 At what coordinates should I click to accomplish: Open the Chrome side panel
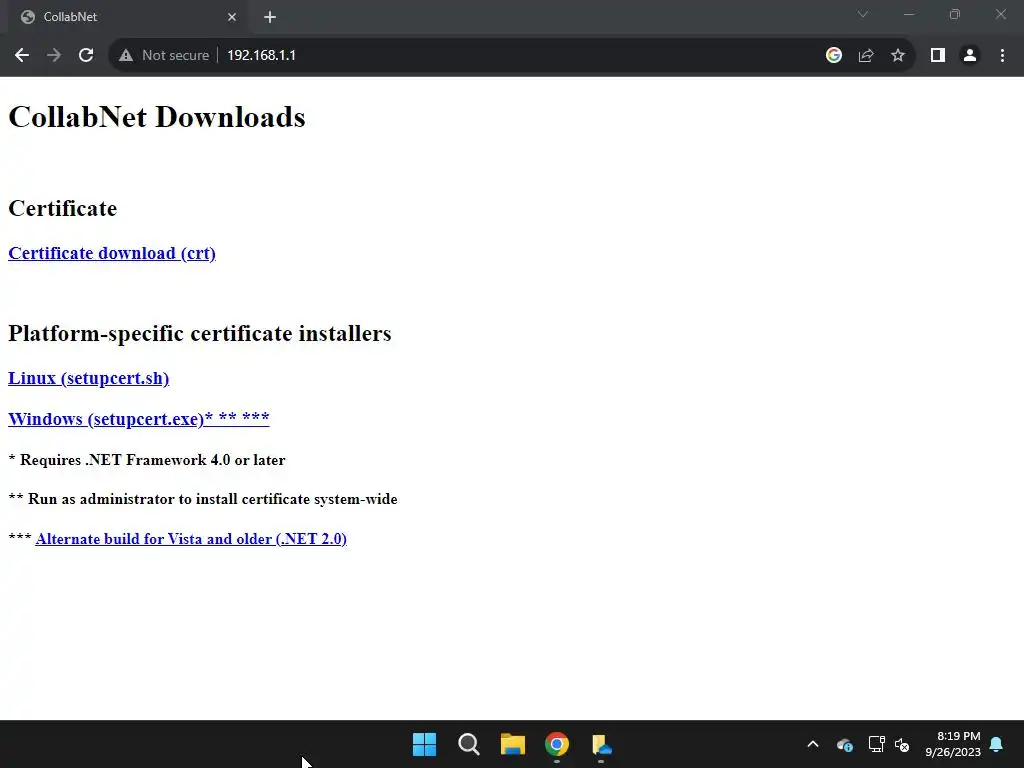tap(938, 56)
